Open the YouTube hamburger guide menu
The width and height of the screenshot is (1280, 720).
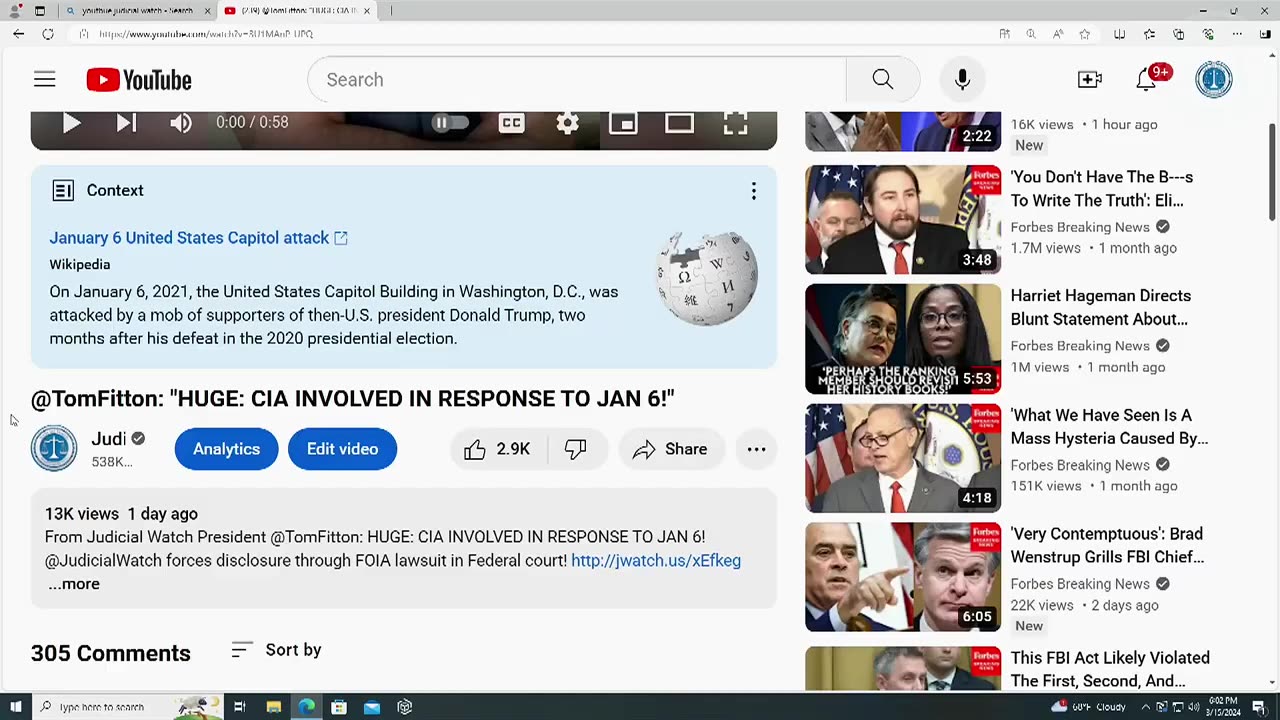click(44, 80)
